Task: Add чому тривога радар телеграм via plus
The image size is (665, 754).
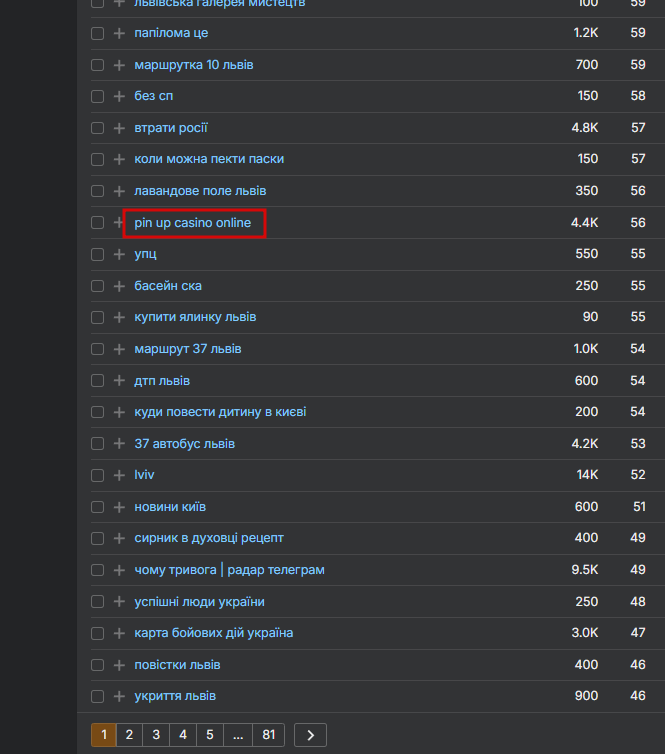Action: (119, 570)
